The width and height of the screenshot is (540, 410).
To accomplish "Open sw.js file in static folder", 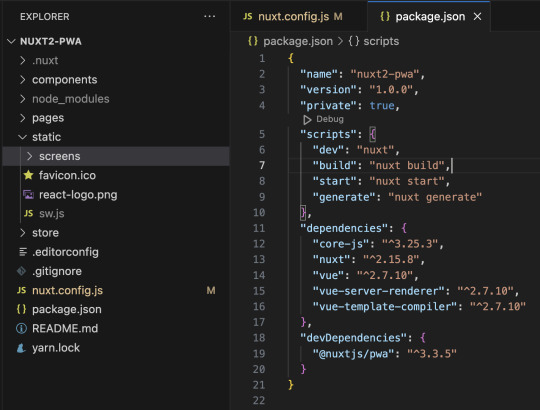I will point(52,213).
